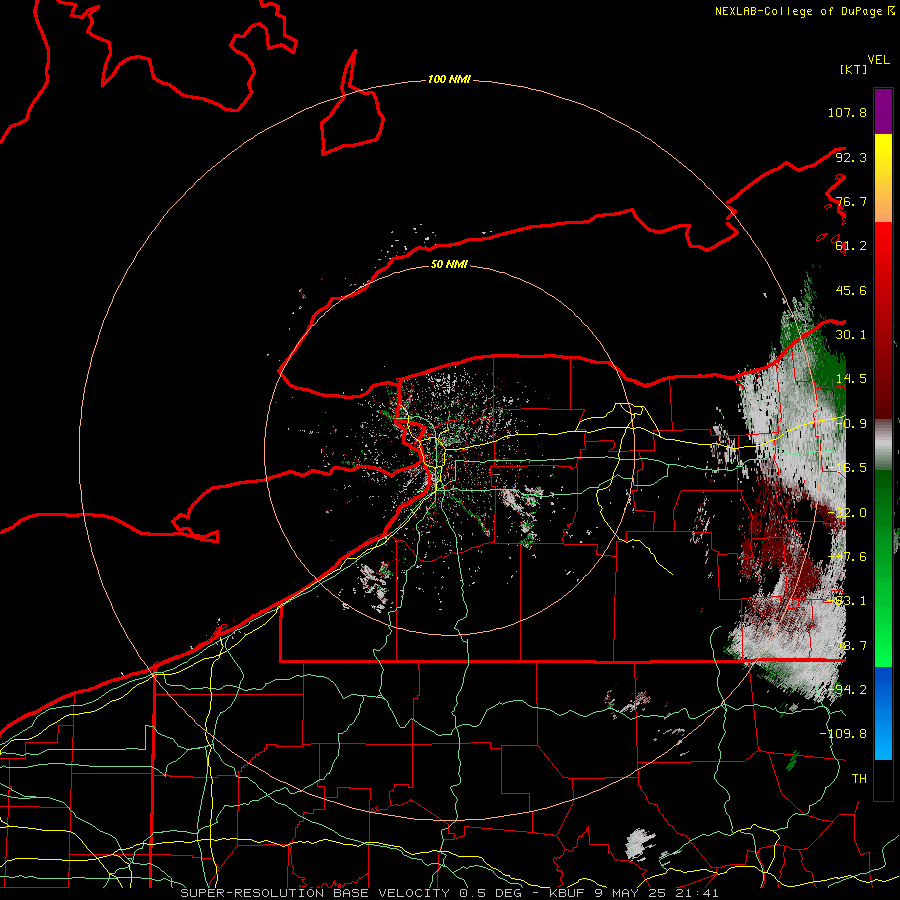The height and width of the screenshot is (900, 900).
Task: Click the -0.9 legend value
Action: [851, 424]
